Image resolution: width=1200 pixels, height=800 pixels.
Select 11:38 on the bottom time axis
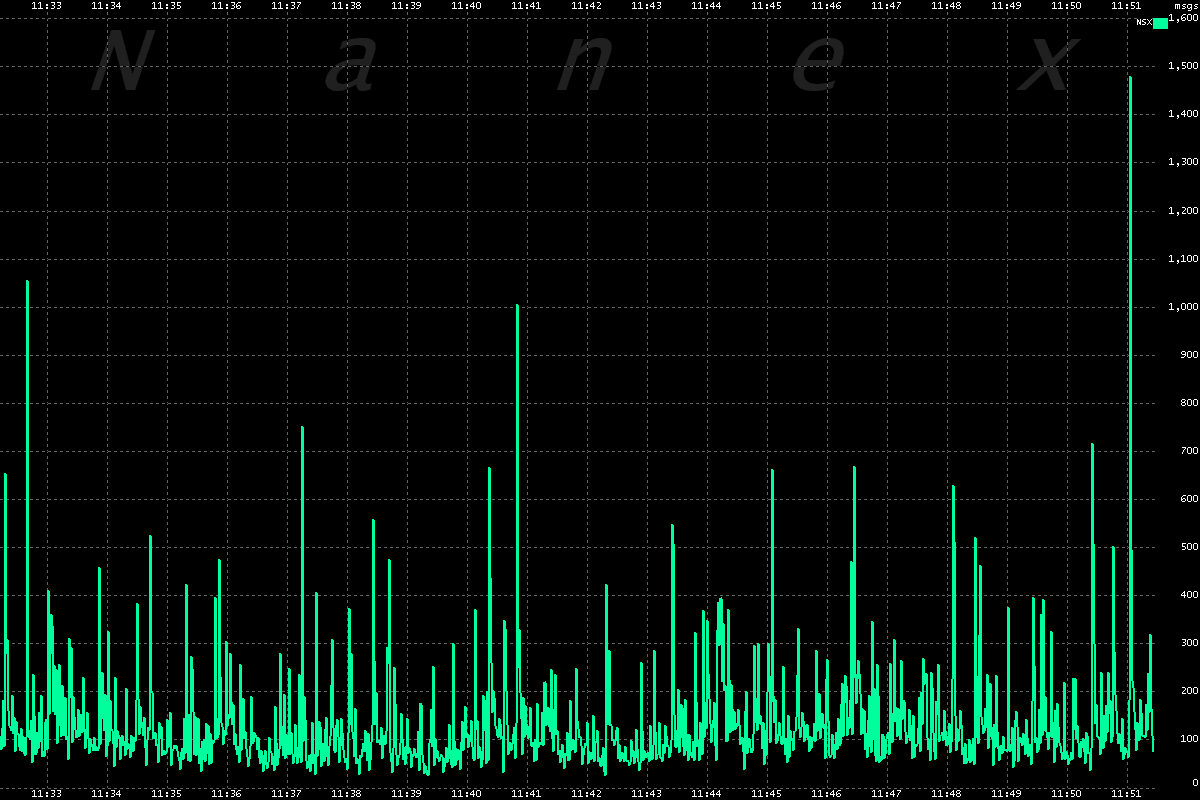(346, 793)
